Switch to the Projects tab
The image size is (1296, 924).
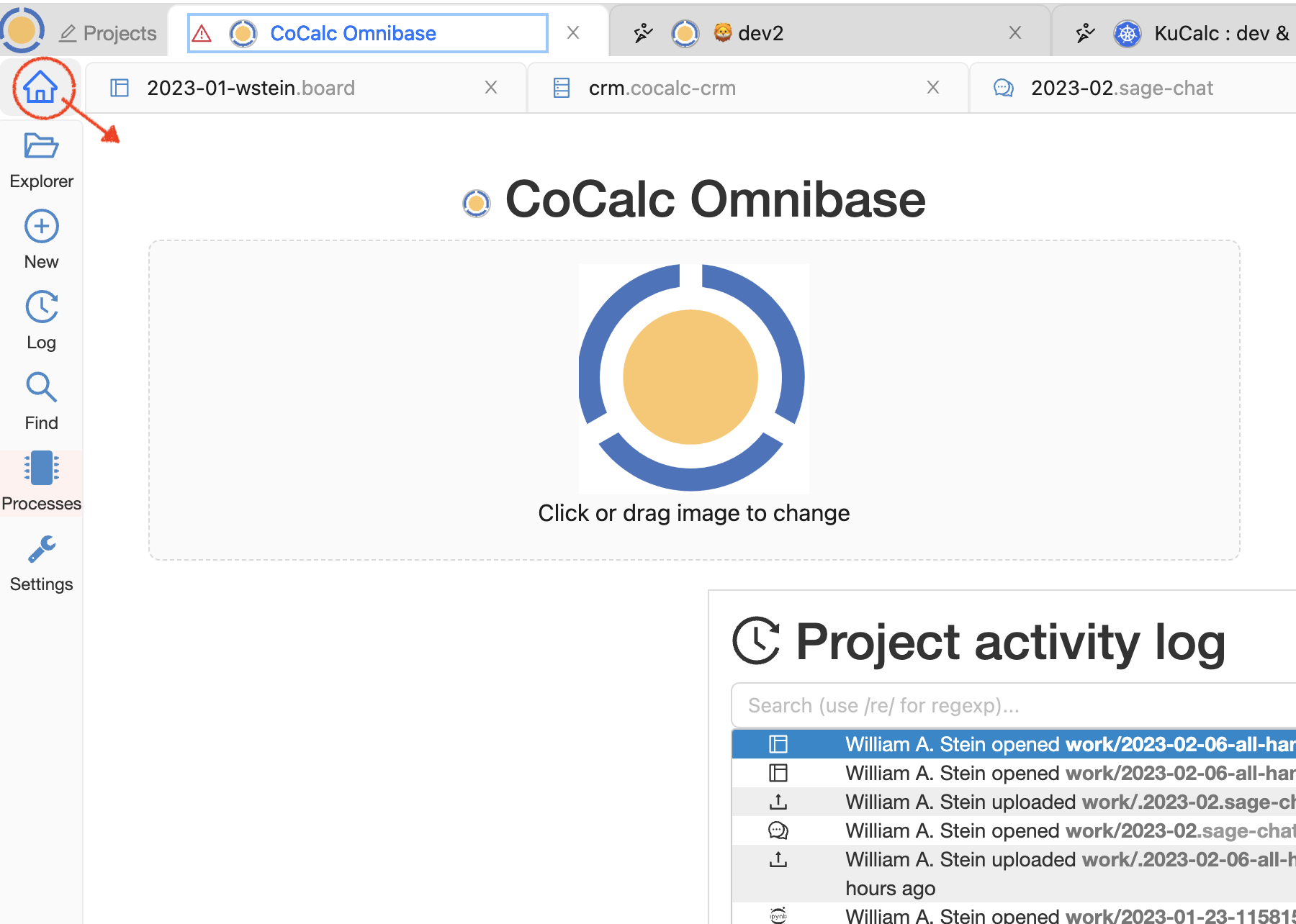(x=109, y=33)
